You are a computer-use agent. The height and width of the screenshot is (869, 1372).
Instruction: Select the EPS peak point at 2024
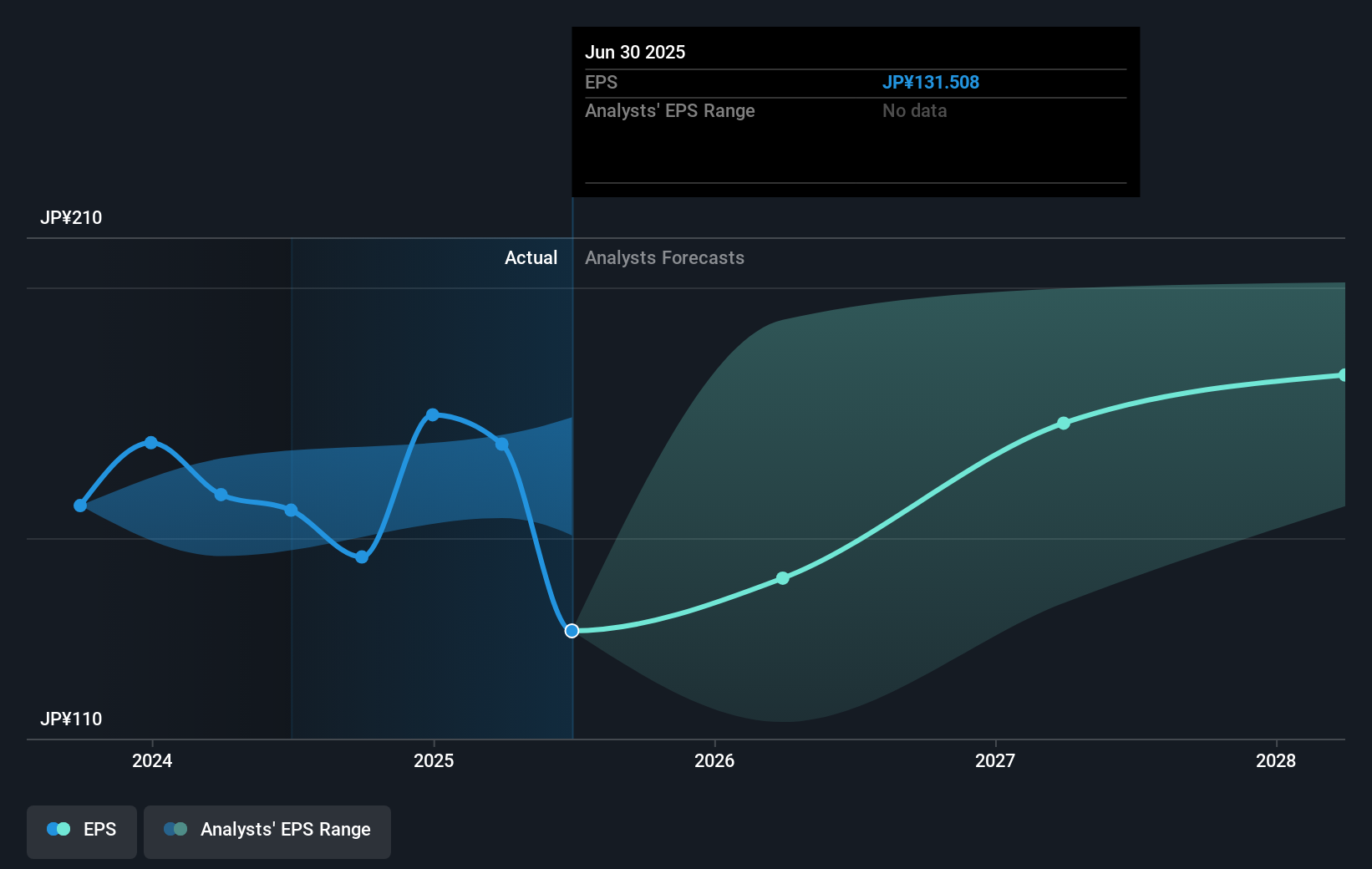click(151, 443)
